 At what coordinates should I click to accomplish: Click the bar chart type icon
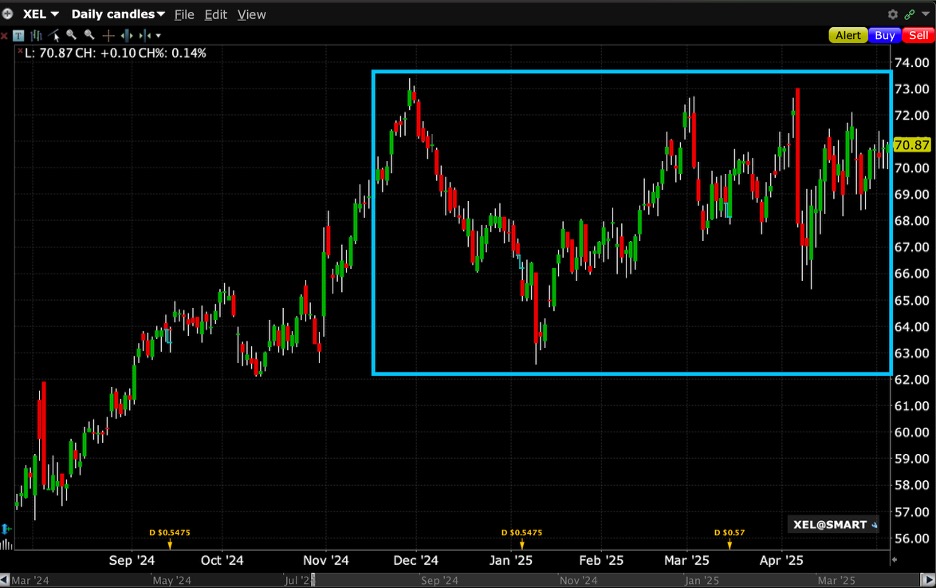tap(36, 35)
